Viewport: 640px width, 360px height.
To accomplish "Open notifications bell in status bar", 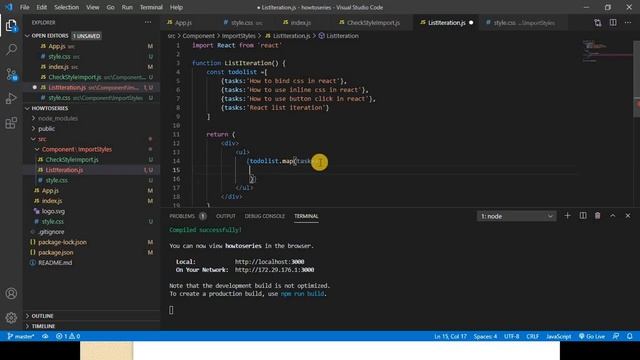I will click(630, 336).
